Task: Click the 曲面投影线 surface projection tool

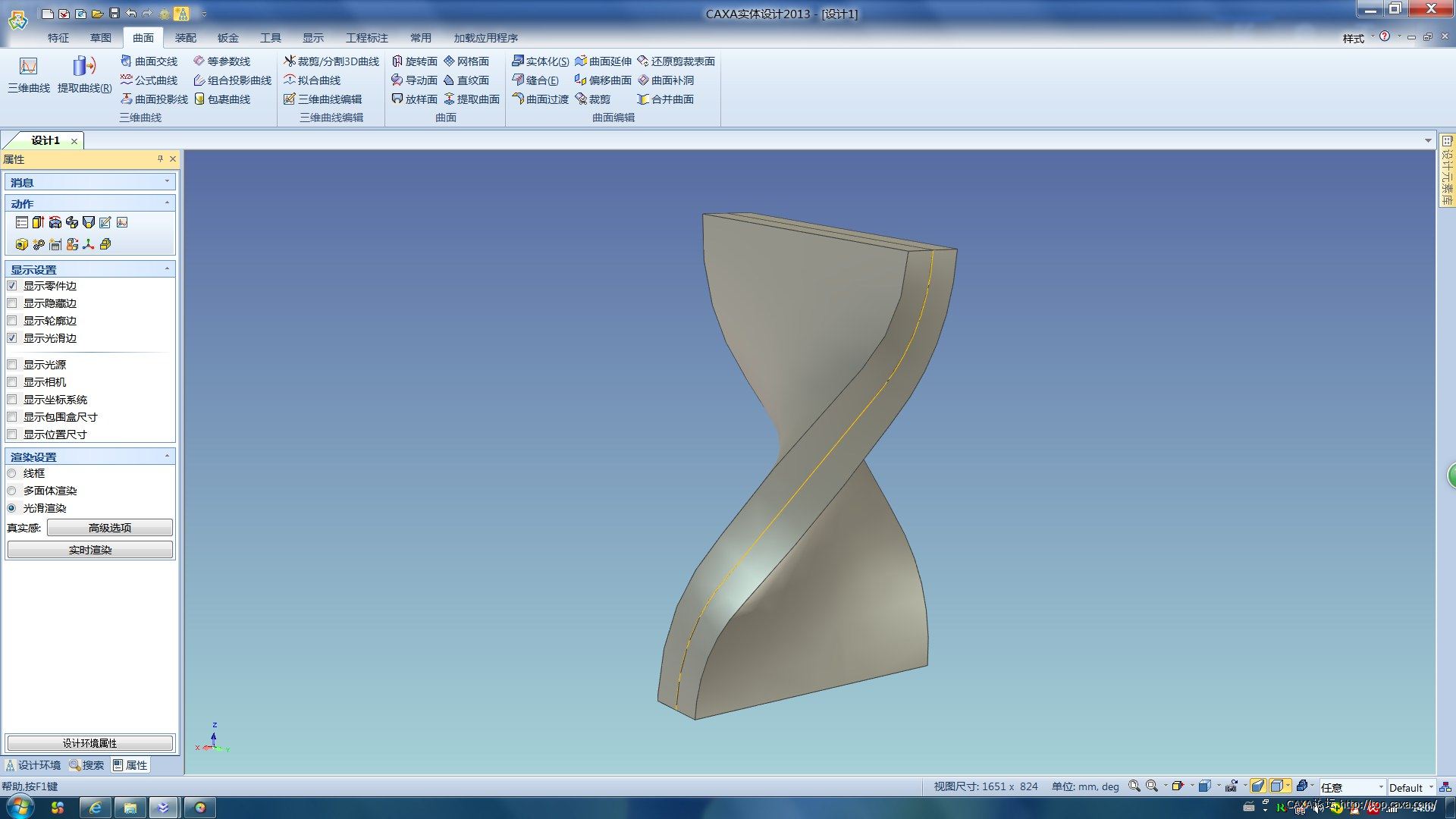Action: 154,99
